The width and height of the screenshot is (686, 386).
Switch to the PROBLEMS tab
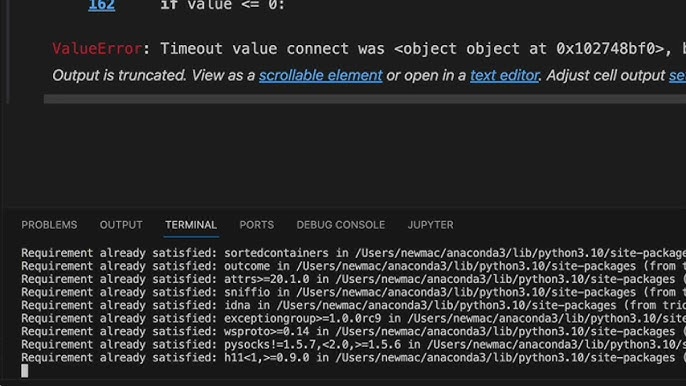pyautogui.click(x=49, y=225)
